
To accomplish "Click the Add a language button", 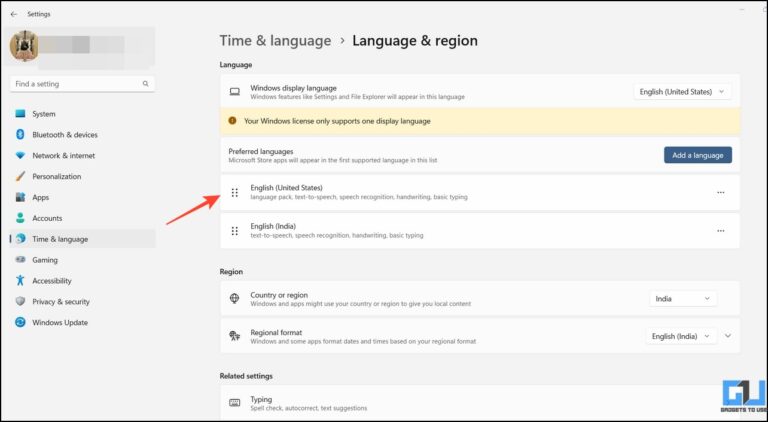I will tap(697, 155).
